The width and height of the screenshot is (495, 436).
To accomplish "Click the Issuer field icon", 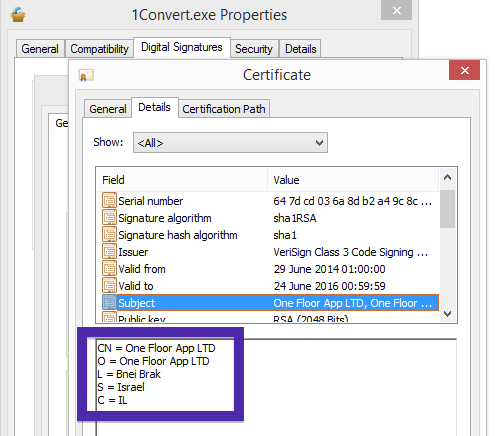I will point(109,252).
